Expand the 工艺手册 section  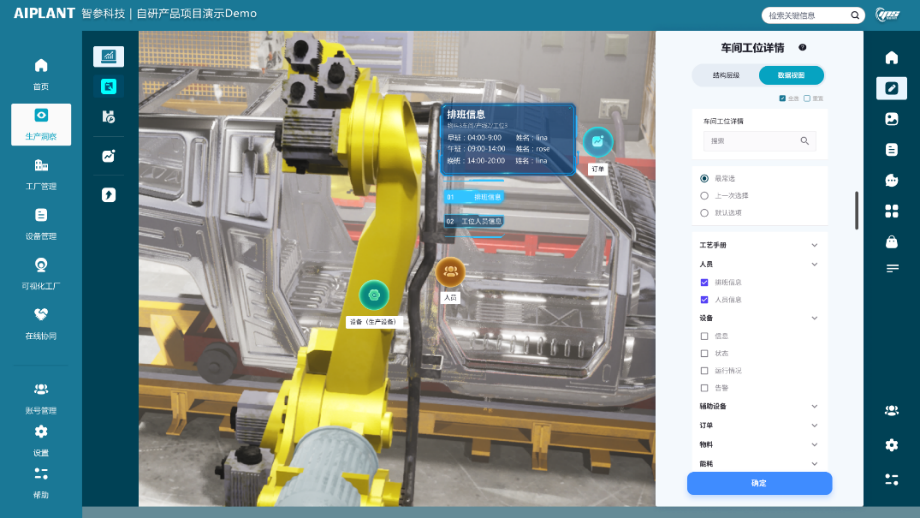814,245
